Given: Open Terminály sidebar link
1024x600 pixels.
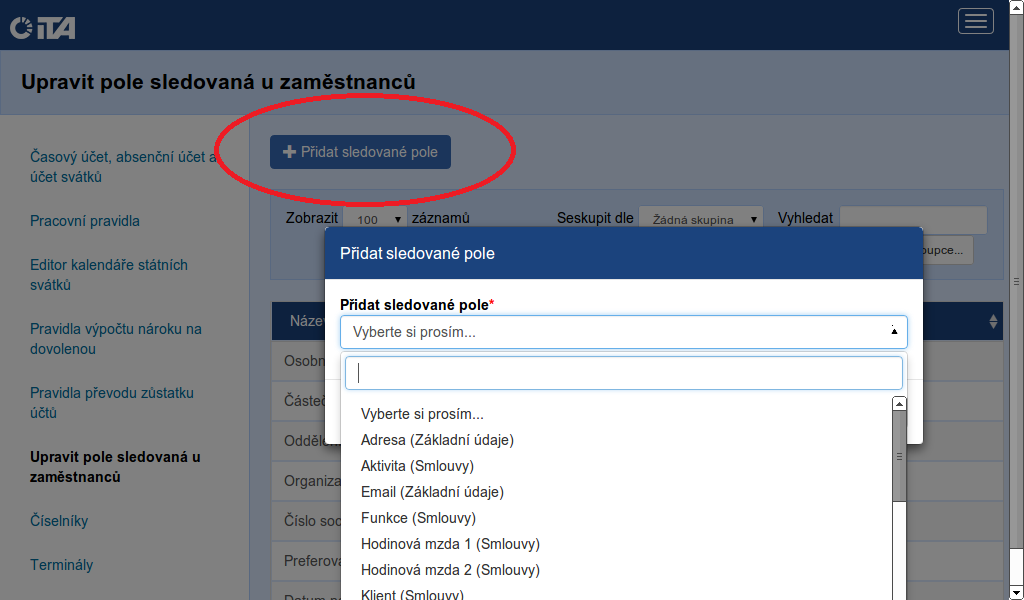Looking at the screenshot, I should click(61, 565).
